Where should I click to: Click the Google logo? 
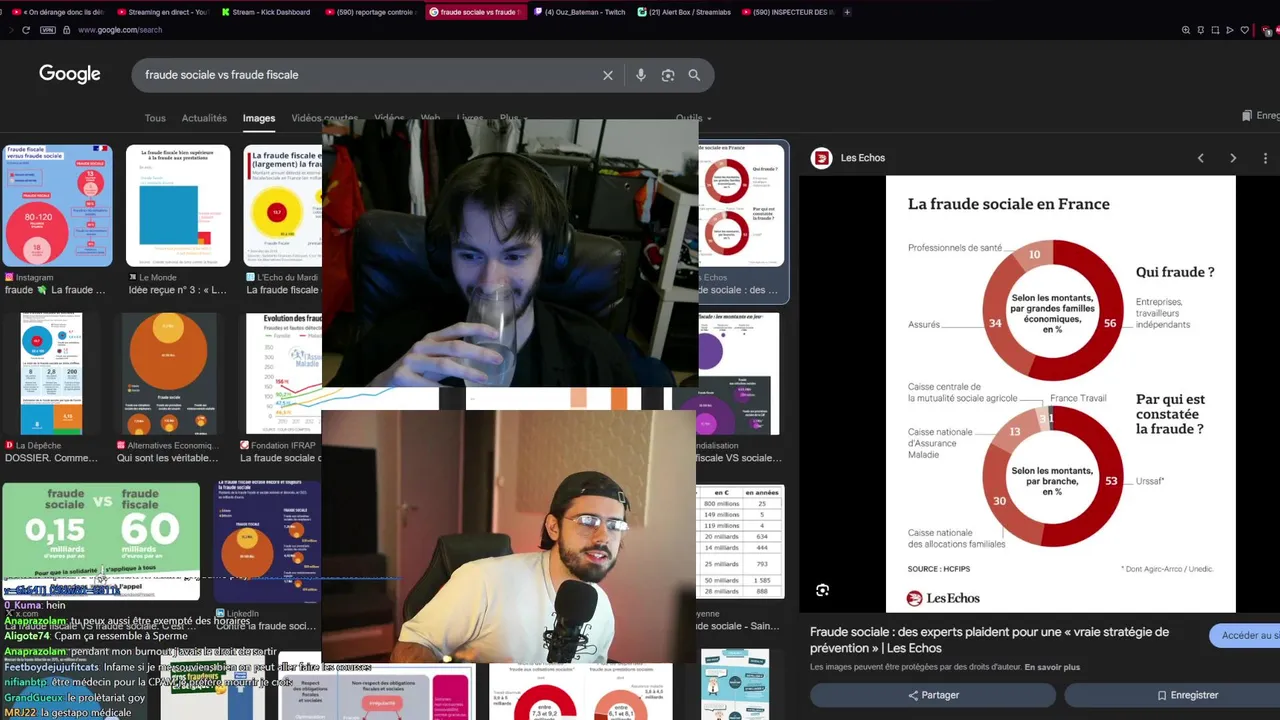pyautogui.click(x=70, y=74)
